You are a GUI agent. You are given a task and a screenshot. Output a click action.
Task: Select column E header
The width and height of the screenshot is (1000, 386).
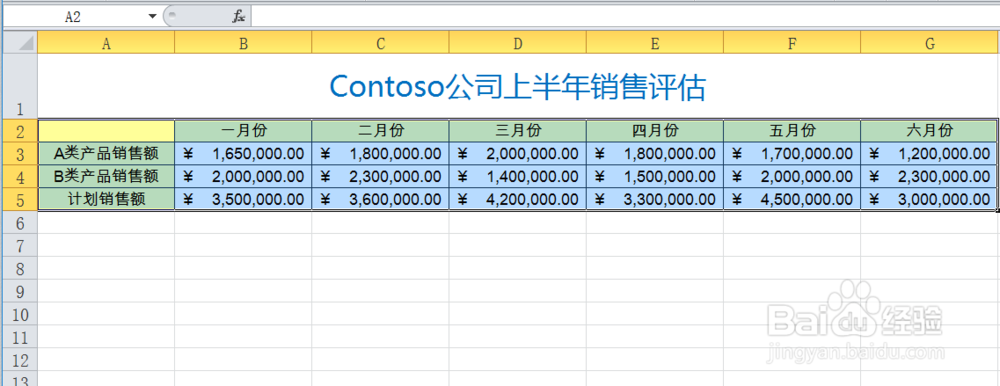tap(654, 43)
